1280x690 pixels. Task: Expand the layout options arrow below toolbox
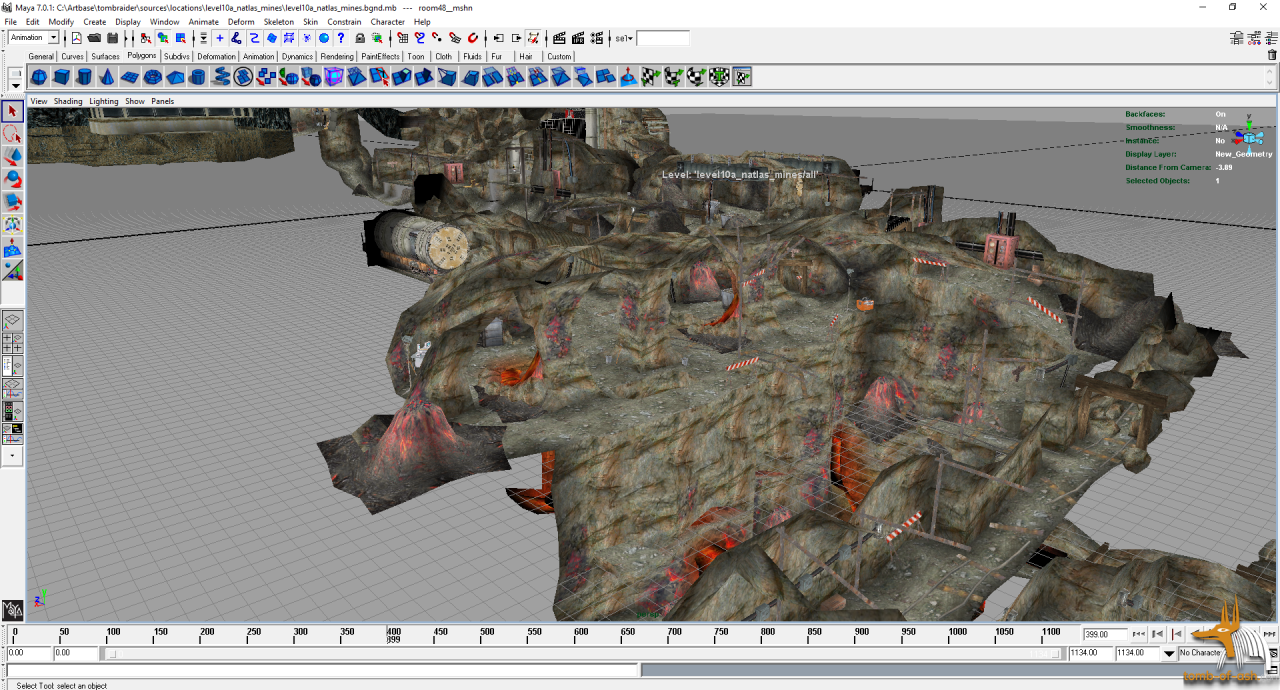point(13,454)
